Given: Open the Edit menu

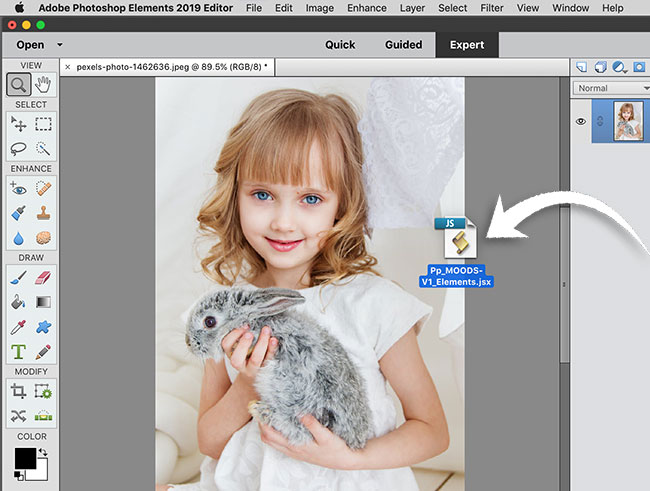Looking at the screenshot, I should tap(284, 8).
